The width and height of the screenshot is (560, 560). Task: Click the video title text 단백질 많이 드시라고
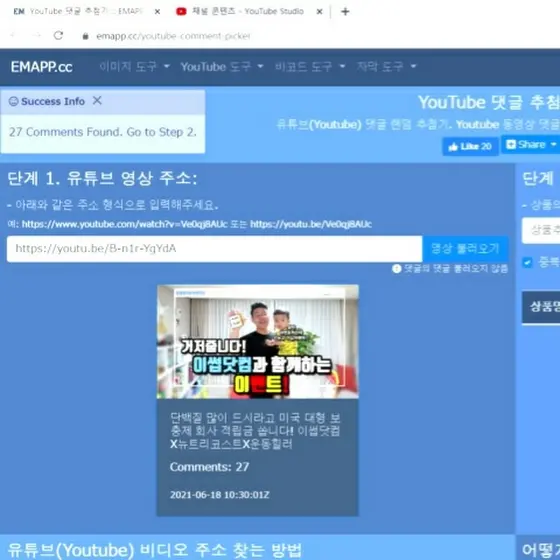click(255, 431)
